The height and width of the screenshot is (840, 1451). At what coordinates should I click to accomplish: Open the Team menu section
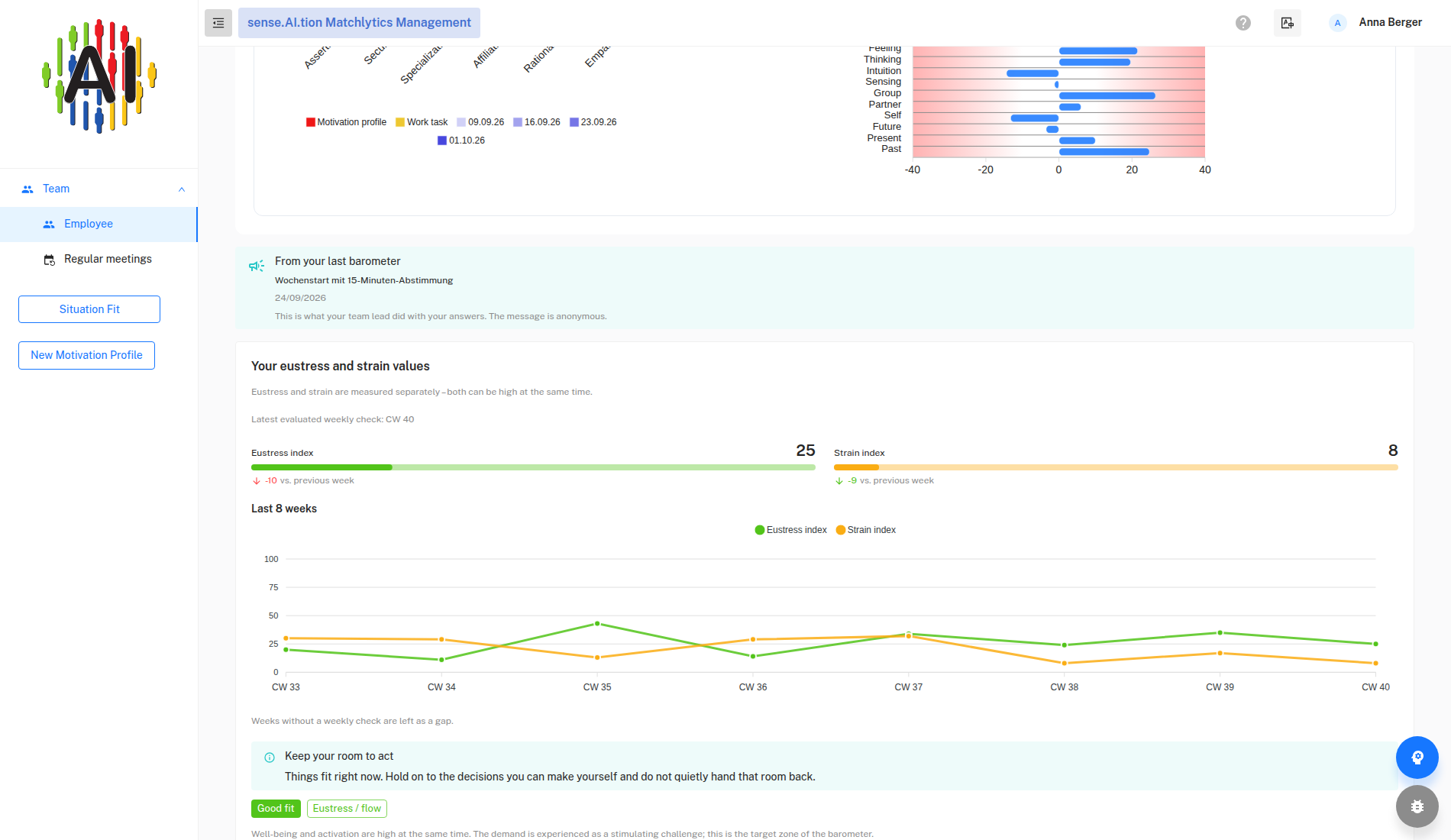click(99, 189)
